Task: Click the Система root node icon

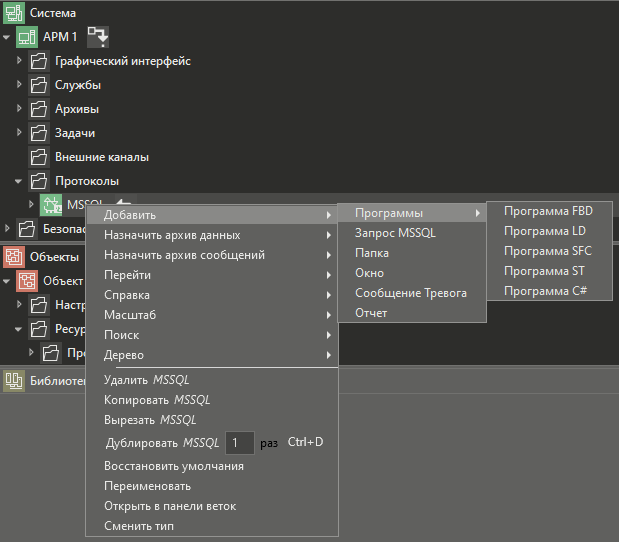Action: [x=14, y=13]
